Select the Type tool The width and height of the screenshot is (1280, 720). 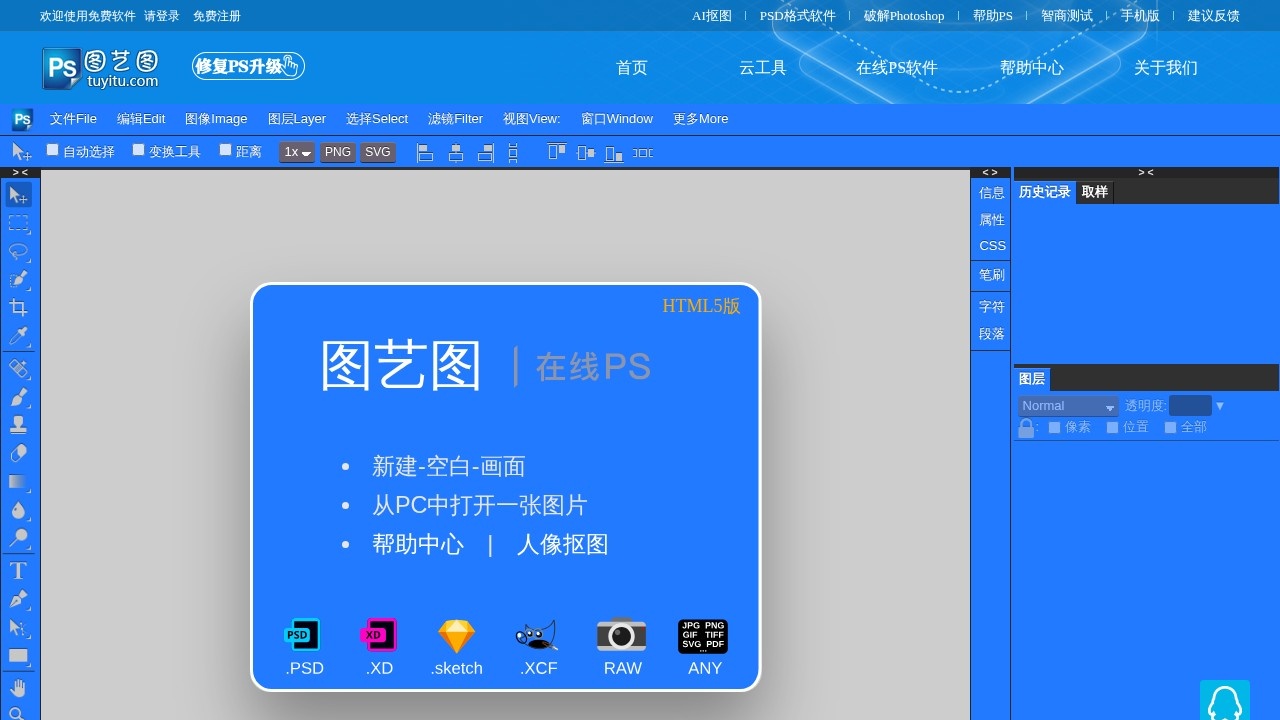[x=19, y=571]
